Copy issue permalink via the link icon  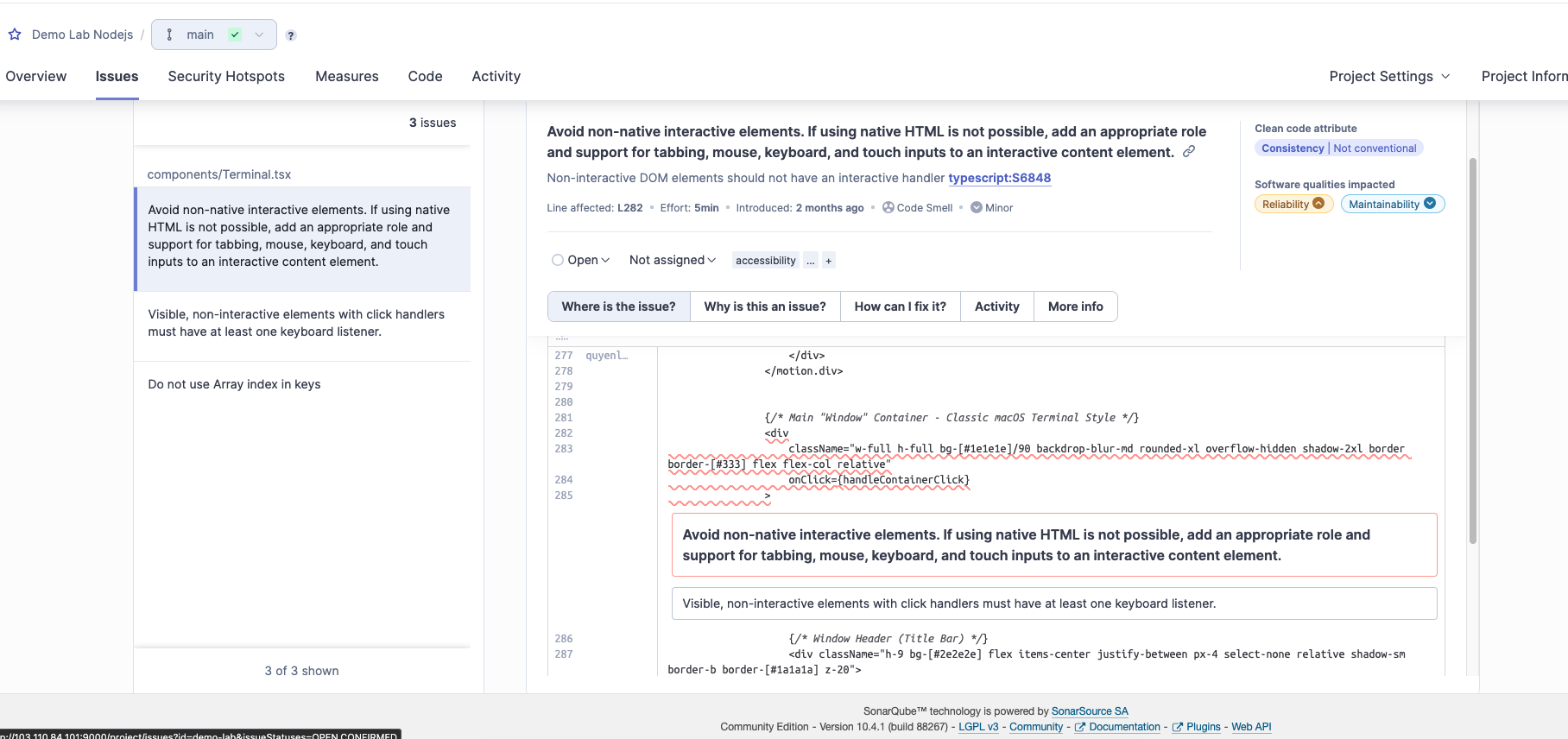[x=1189, y=152]
